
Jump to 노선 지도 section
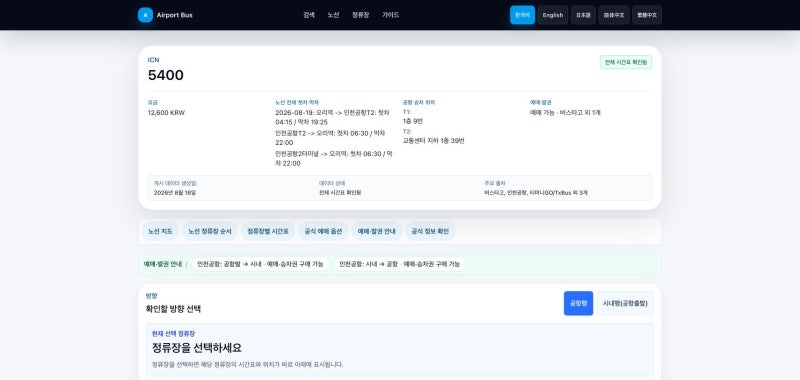coord(160,232)
